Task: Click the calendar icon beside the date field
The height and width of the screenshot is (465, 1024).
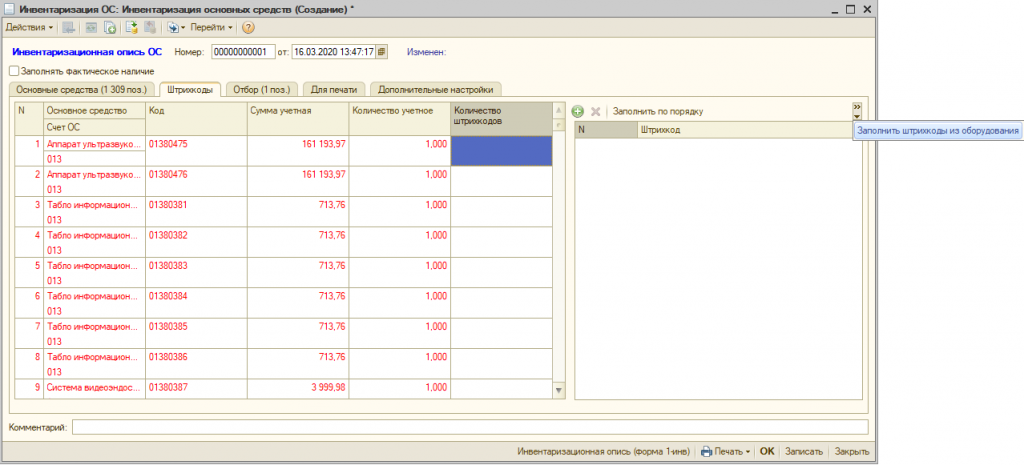Action: [x=381, y=51]
